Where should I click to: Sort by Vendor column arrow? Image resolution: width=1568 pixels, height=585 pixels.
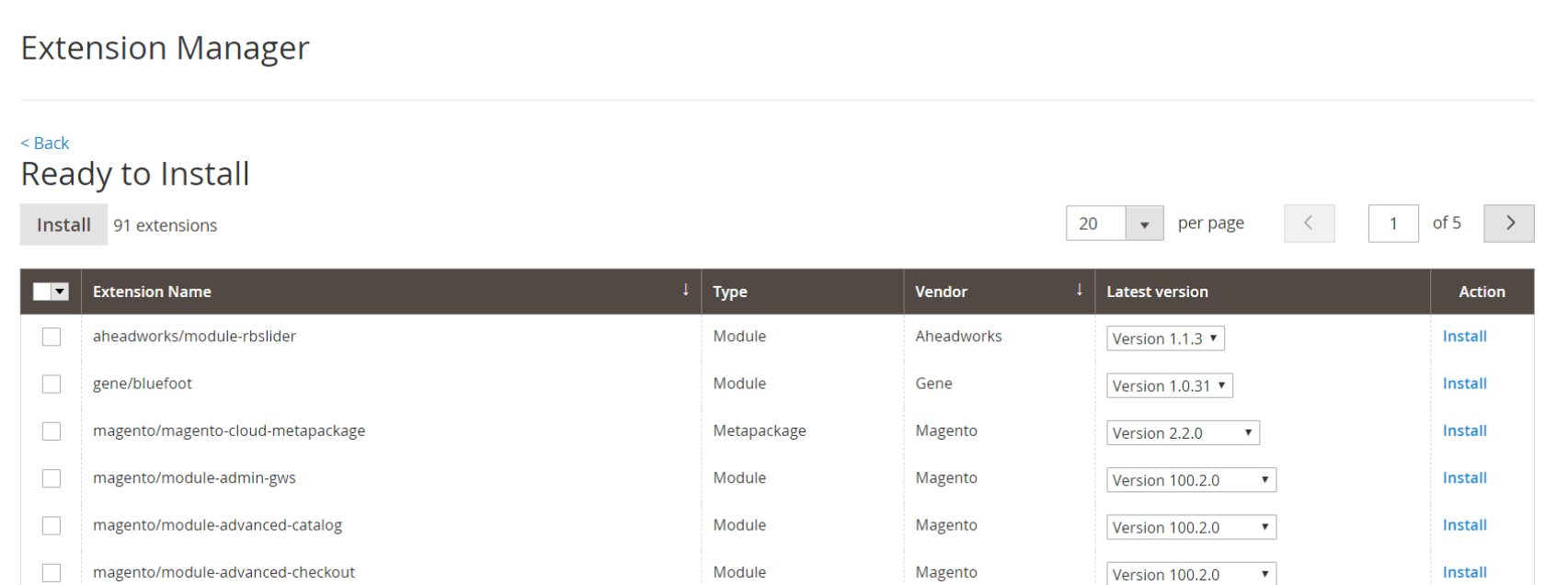tap(1079, 291)
